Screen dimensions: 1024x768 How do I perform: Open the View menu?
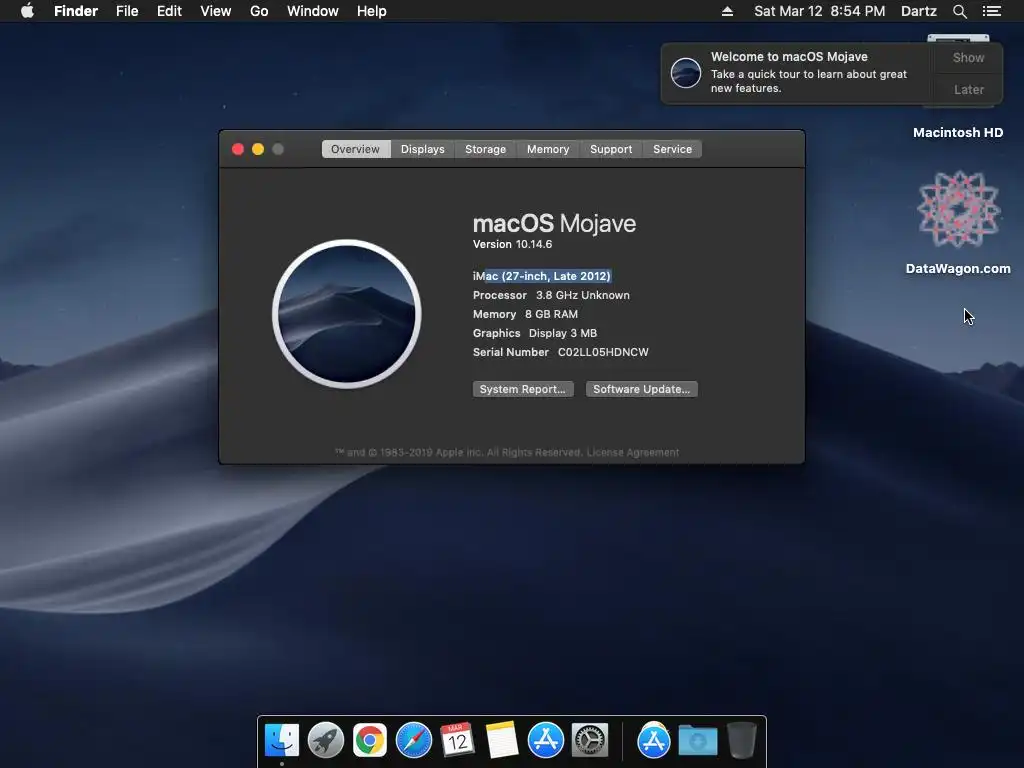coord(216,11)
